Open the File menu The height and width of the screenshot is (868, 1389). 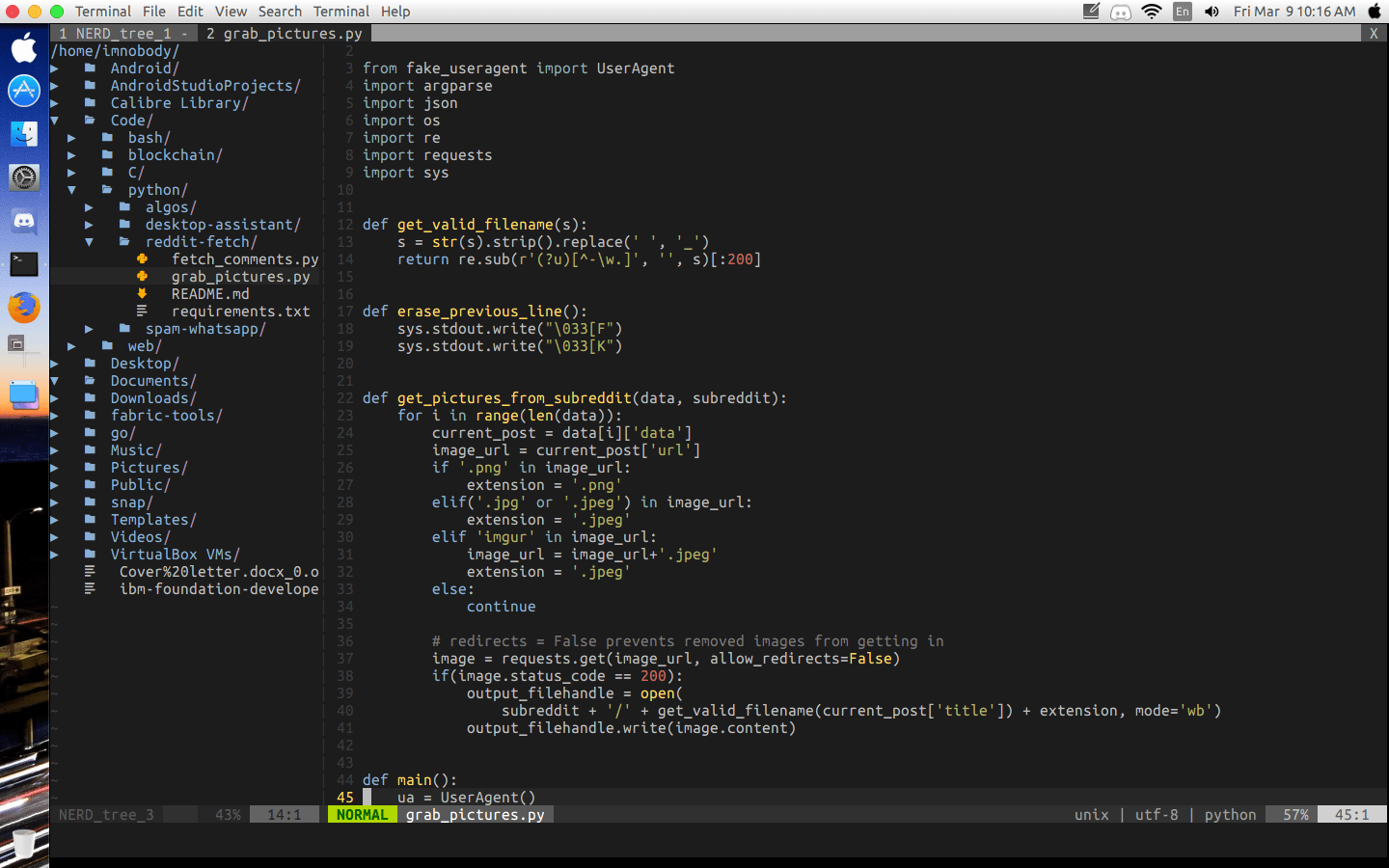154,12
